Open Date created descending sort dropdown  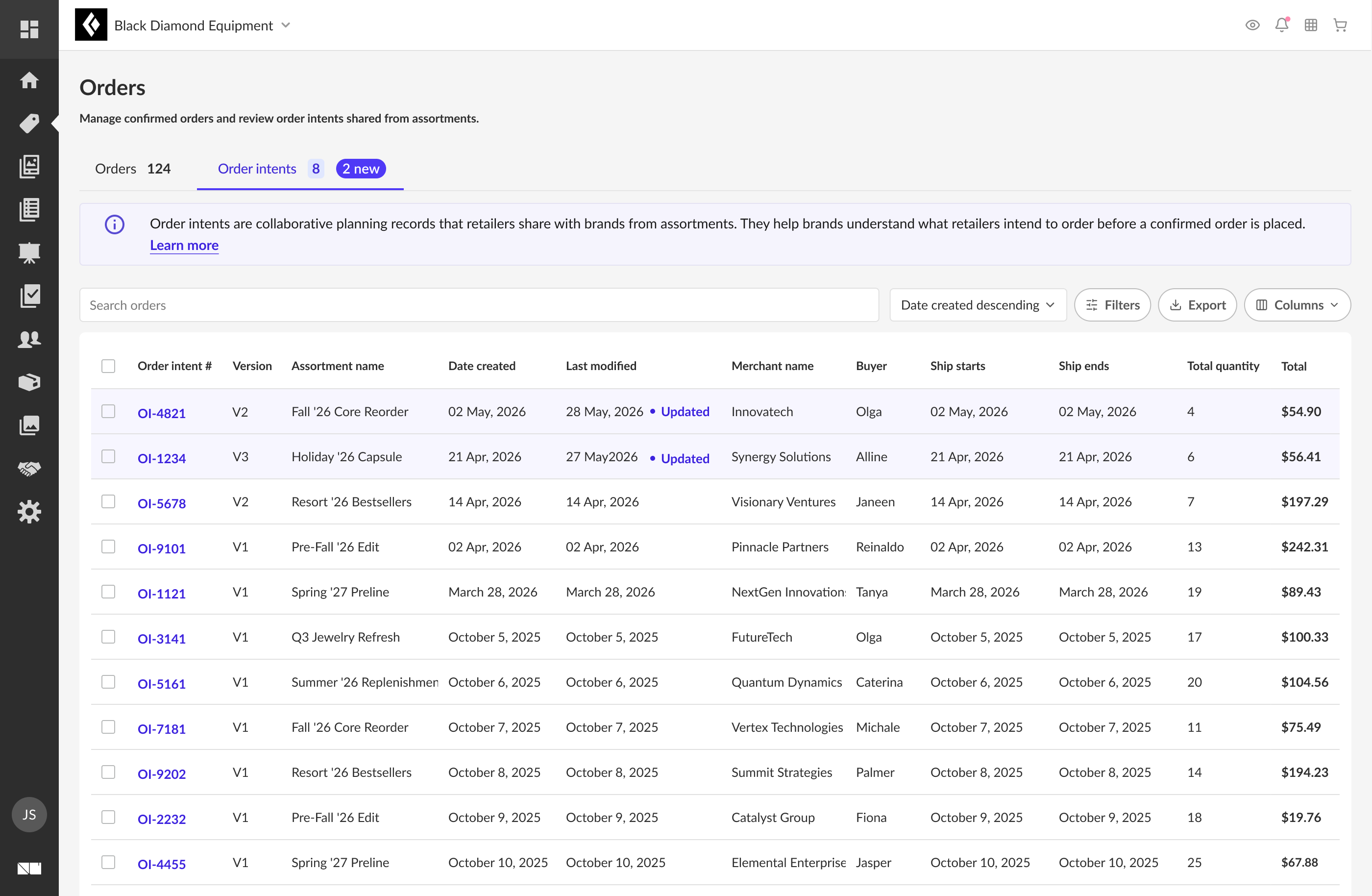[x=978, y=305]
